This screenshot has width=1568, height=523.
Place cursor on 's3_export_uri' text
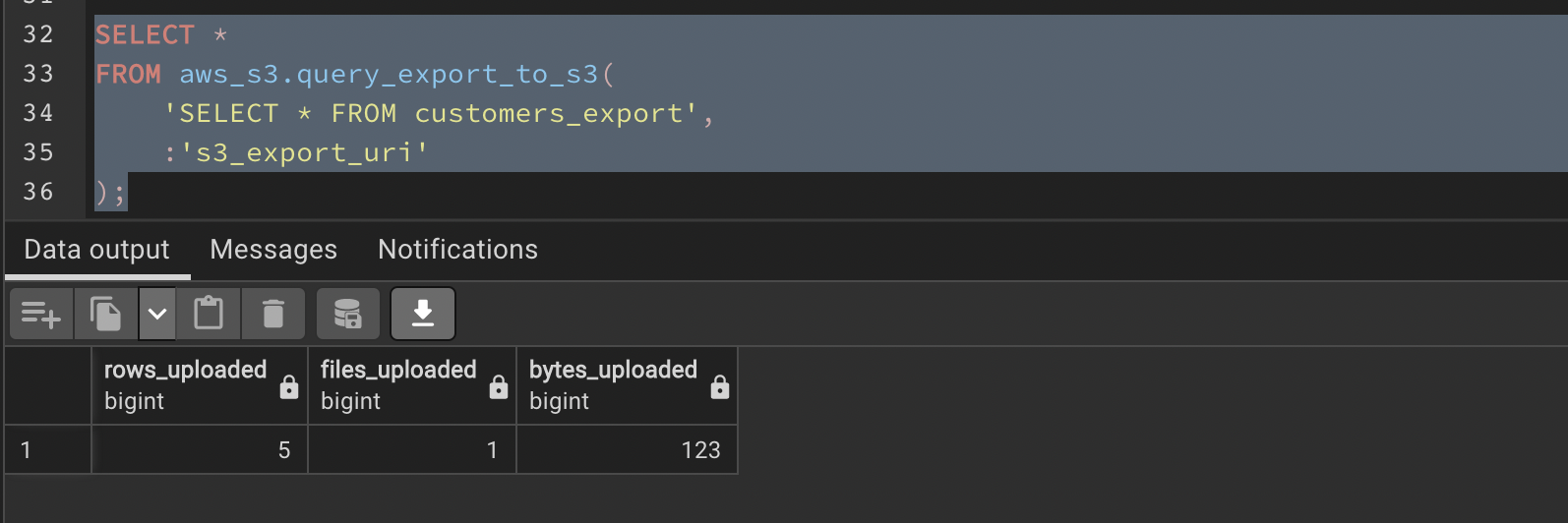click(305, 153)
